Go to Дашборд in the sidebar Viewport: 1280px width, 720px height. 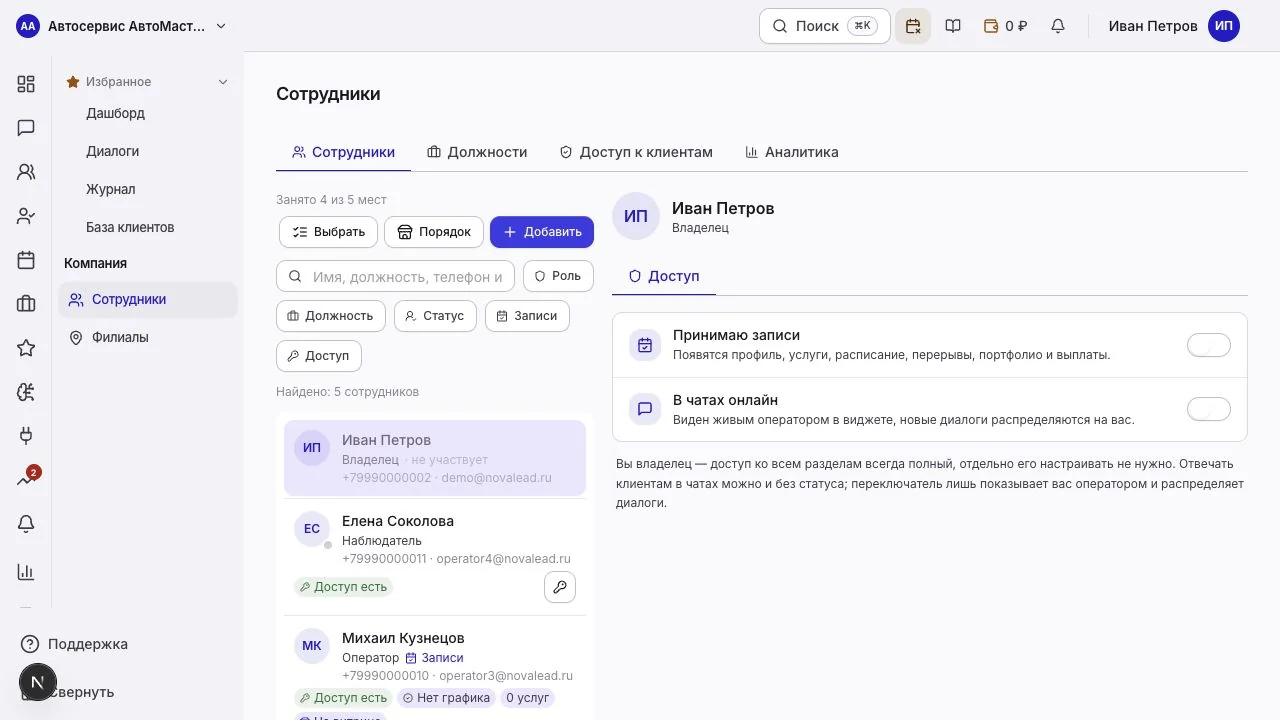pyautogui.click(x=115, y=113)
